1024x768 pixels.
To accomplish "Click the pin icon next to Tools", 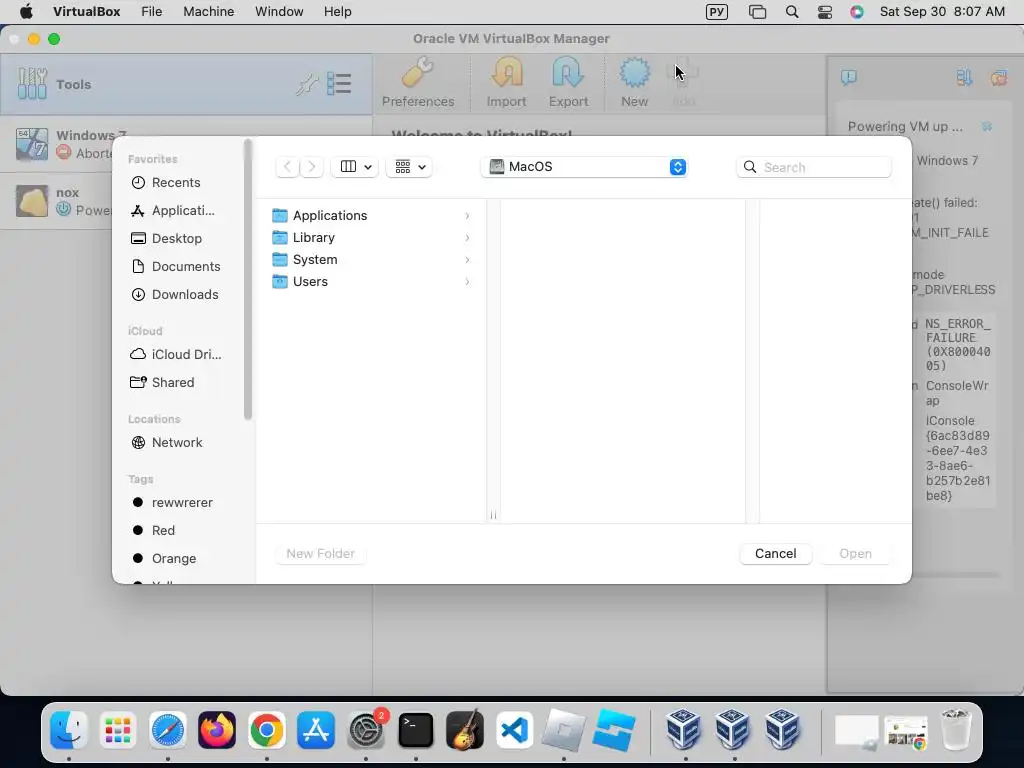I will (x=306, y=84).
